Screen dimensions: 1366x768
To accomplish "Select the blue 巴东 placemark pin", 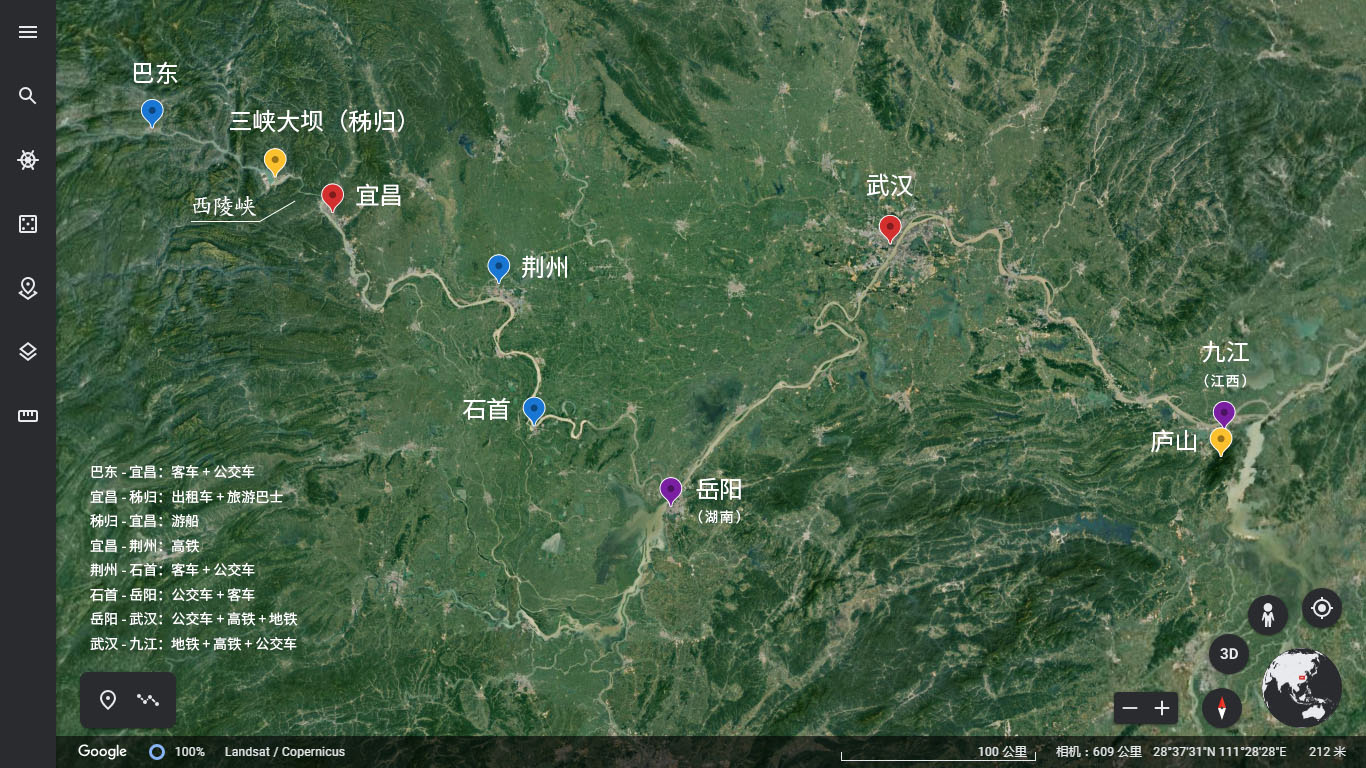I will click(152, 113).
